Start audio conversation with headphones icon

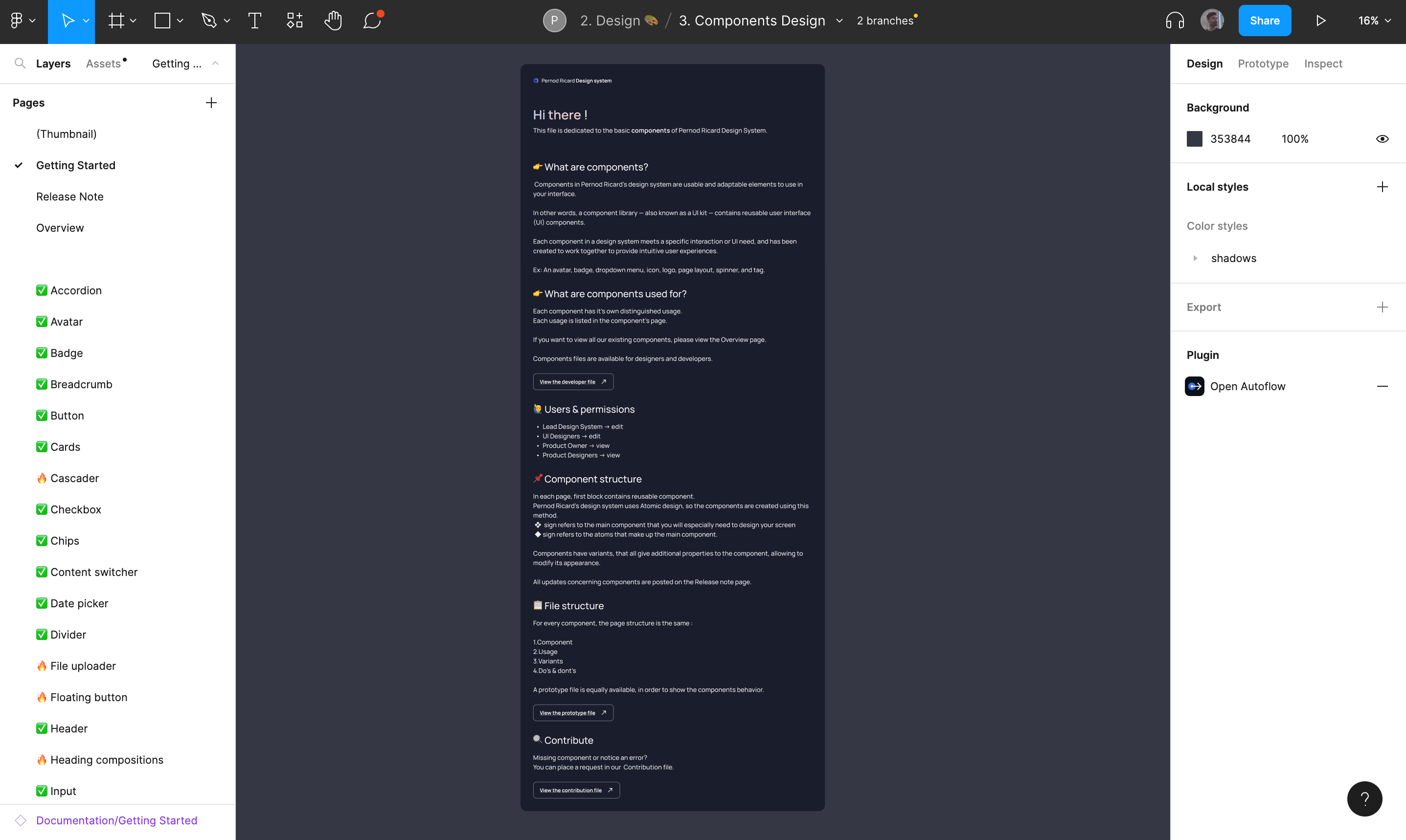(x=1175, y=21)
